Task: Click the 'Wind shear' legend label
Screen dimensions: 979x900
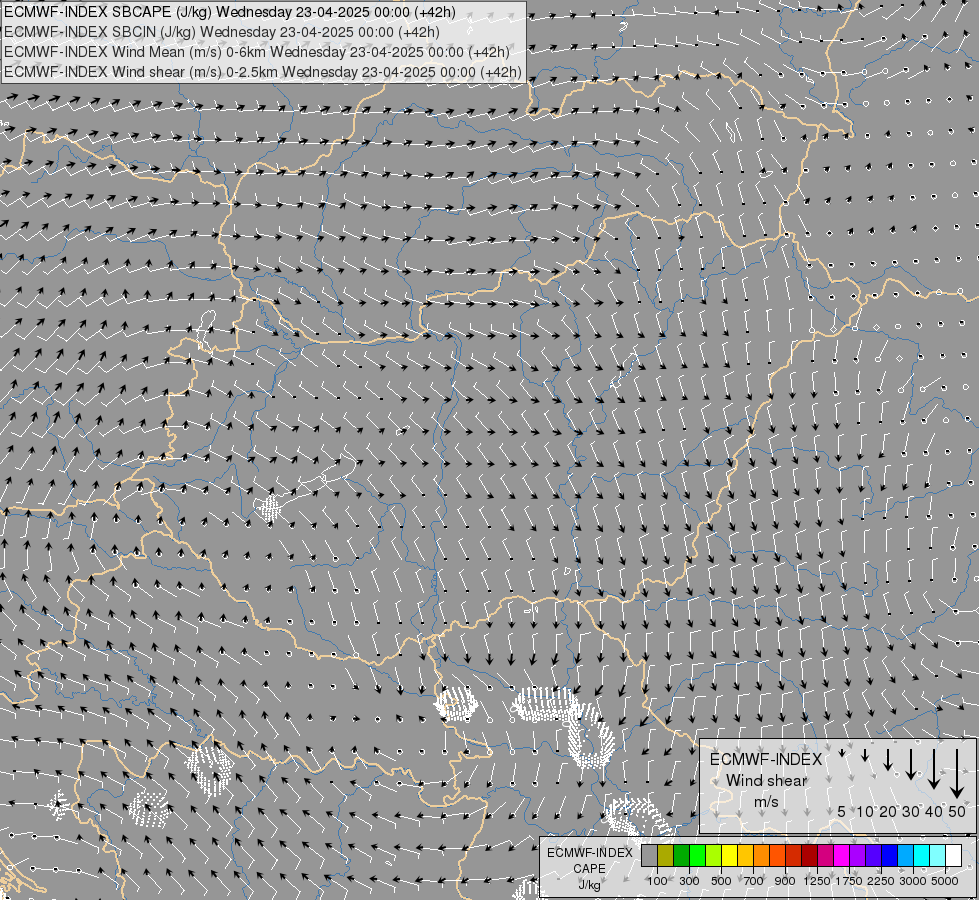Action: pyautogui.click(x=767, y=781)
